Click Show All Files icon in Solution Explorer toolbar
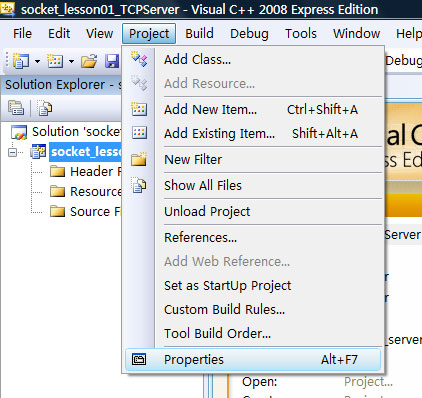Screen dimensions: 422x398 45,108
